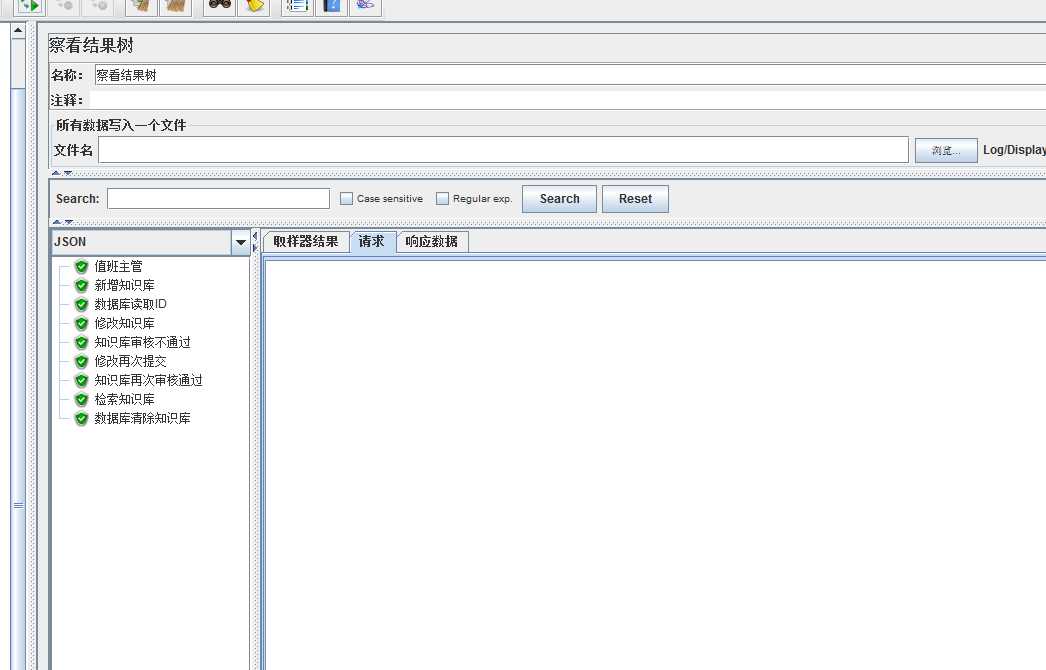
Task: Toggle the Case sensitive checkbox
Action: (x=346, y=198)
